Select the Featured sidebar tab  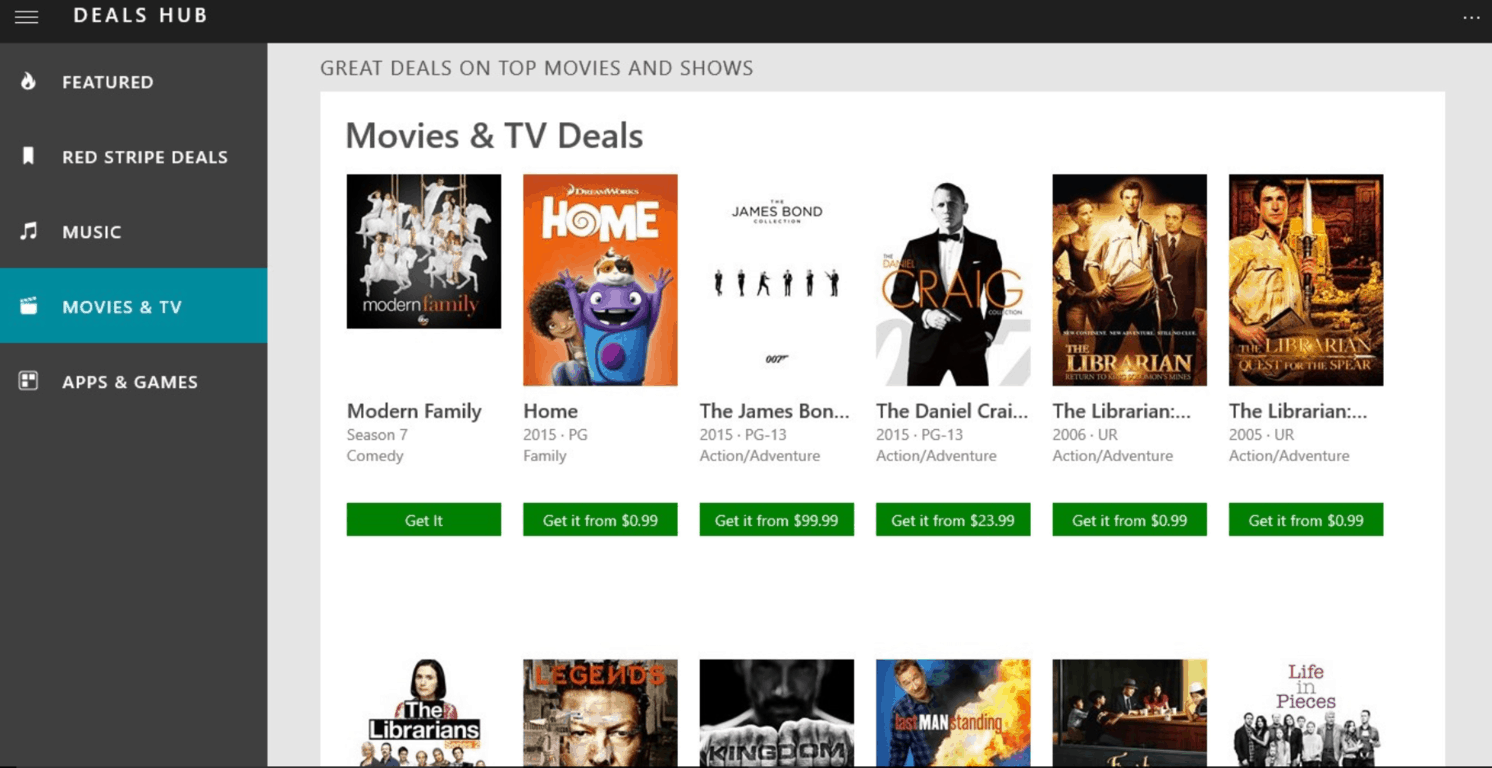pyautogui.click(x=108, y=82)
